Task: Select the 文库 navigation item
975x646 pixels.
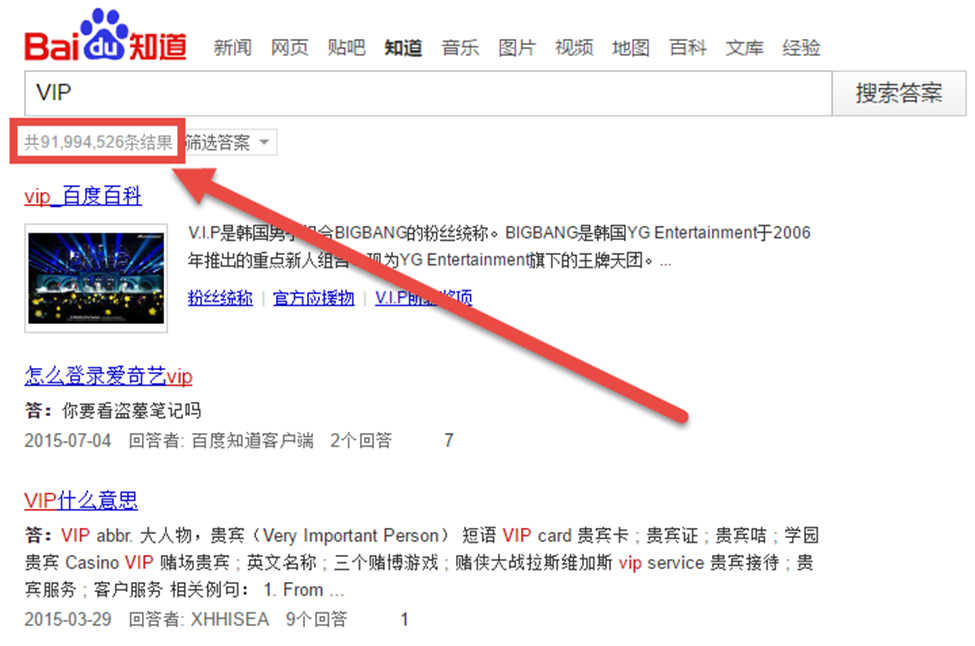Action: click(x=744, y=46)
